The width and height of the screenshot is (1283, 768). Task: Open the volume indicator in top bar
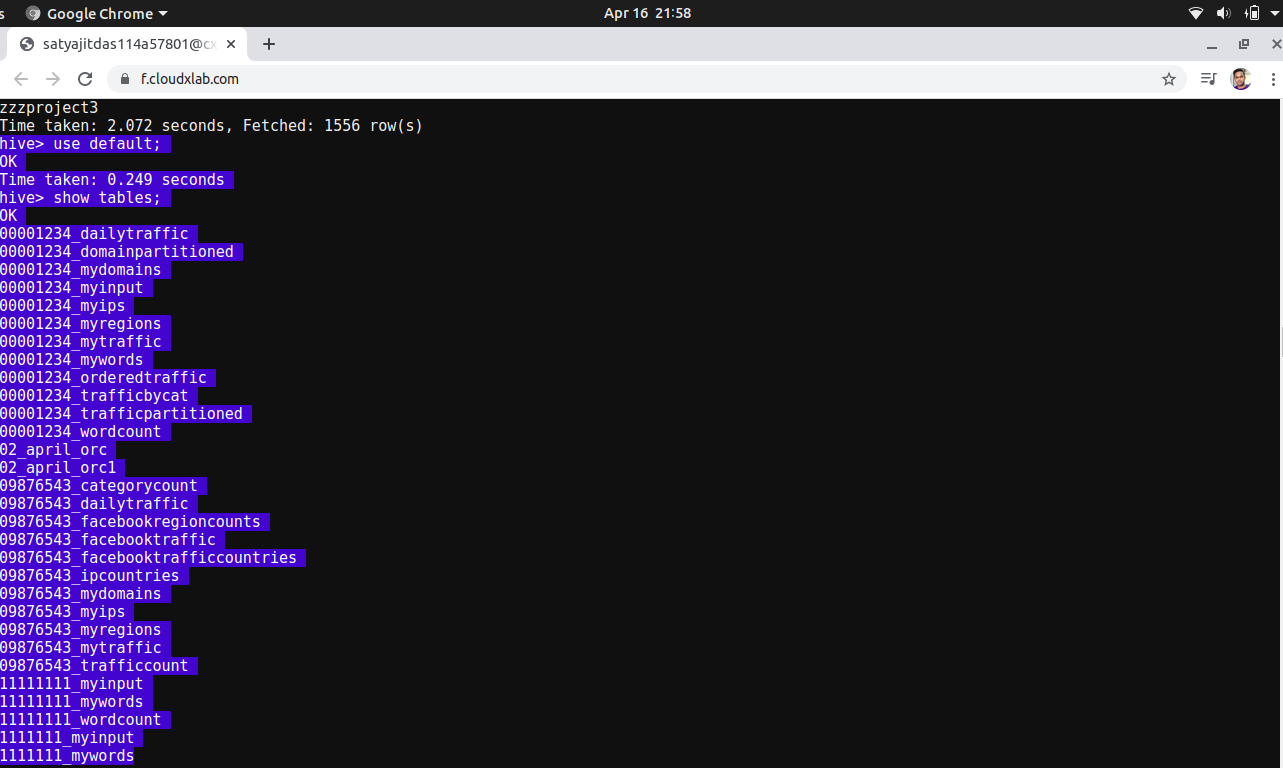tap(1223, 14)
